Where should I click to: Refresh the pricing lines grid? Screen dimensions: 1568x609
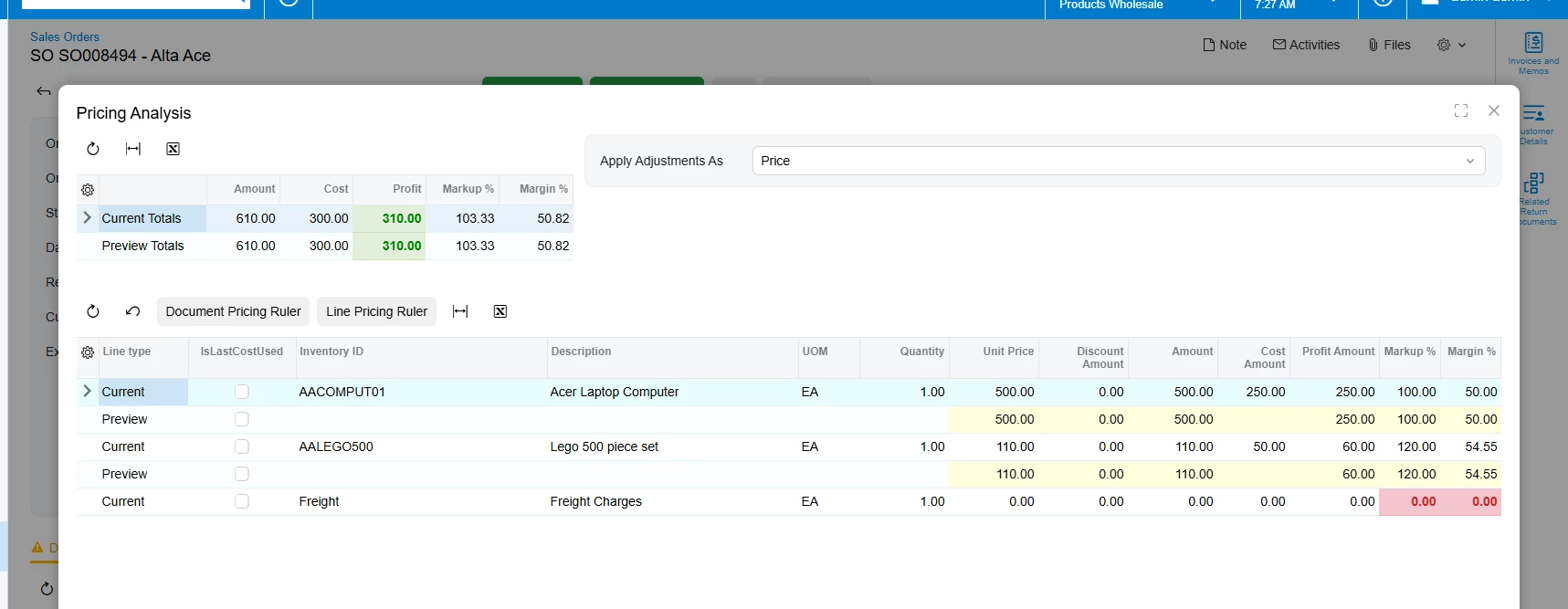click(x=93, y=311)
